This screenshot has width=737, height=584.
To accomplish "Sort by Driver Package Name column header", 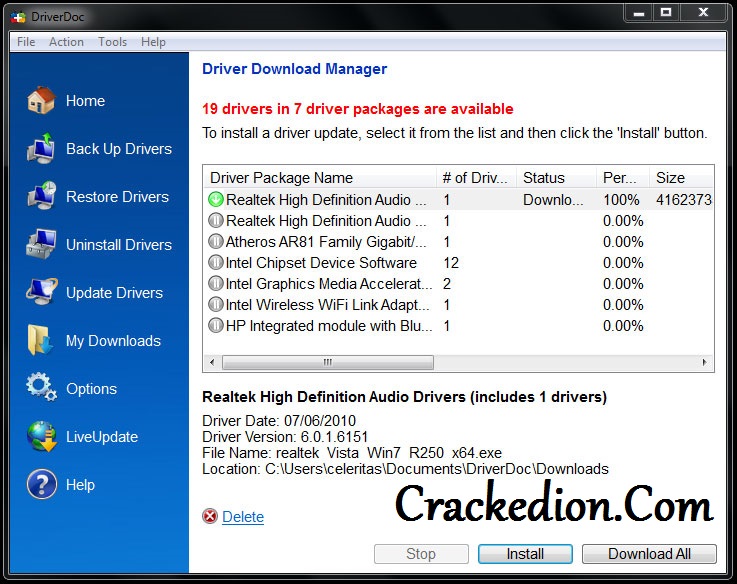I will (320, 178).
